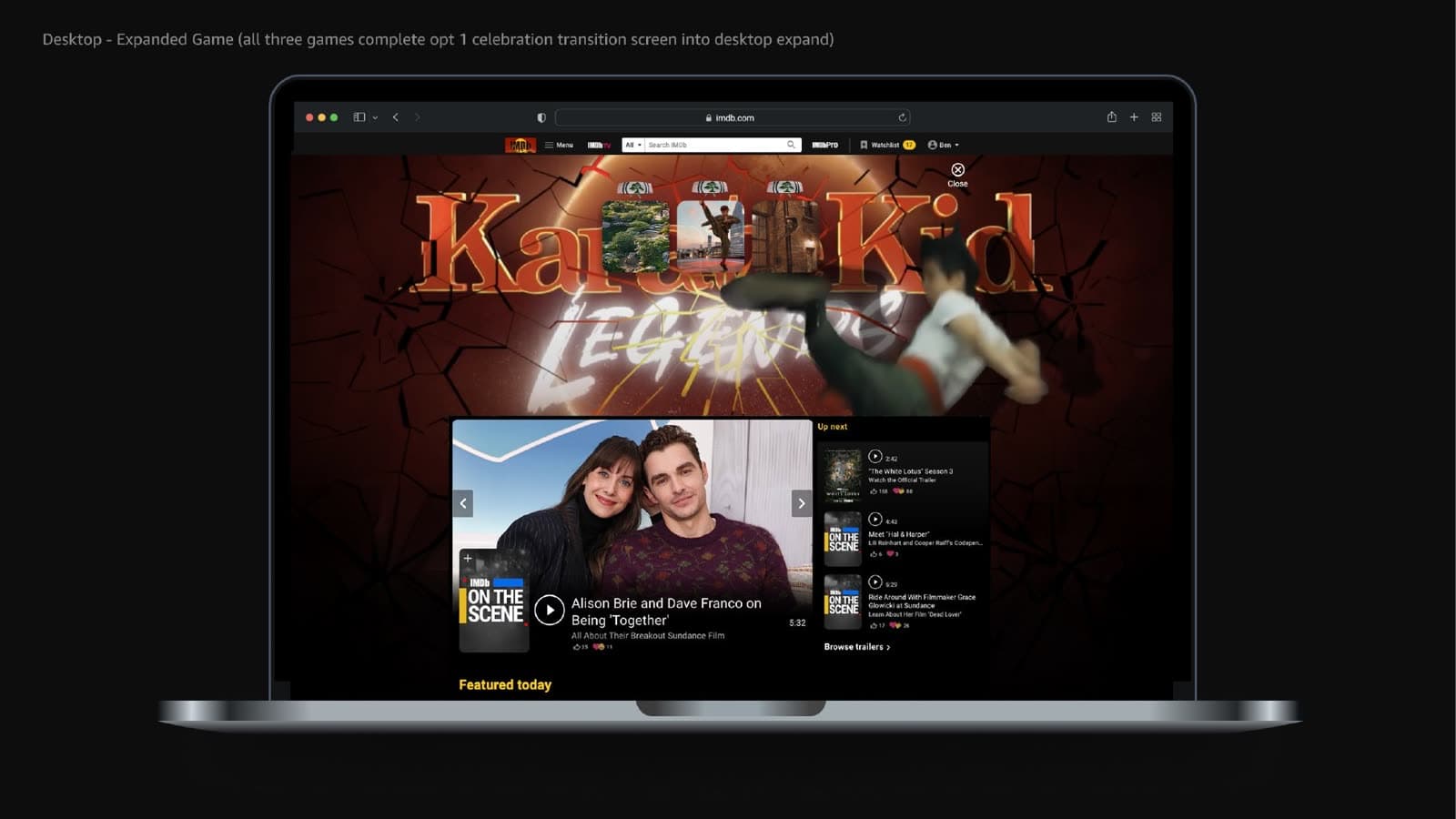The width and height of the screenshot is (1456, 819).
Task: Go to the next featured video slide
Action: point(802,503)
